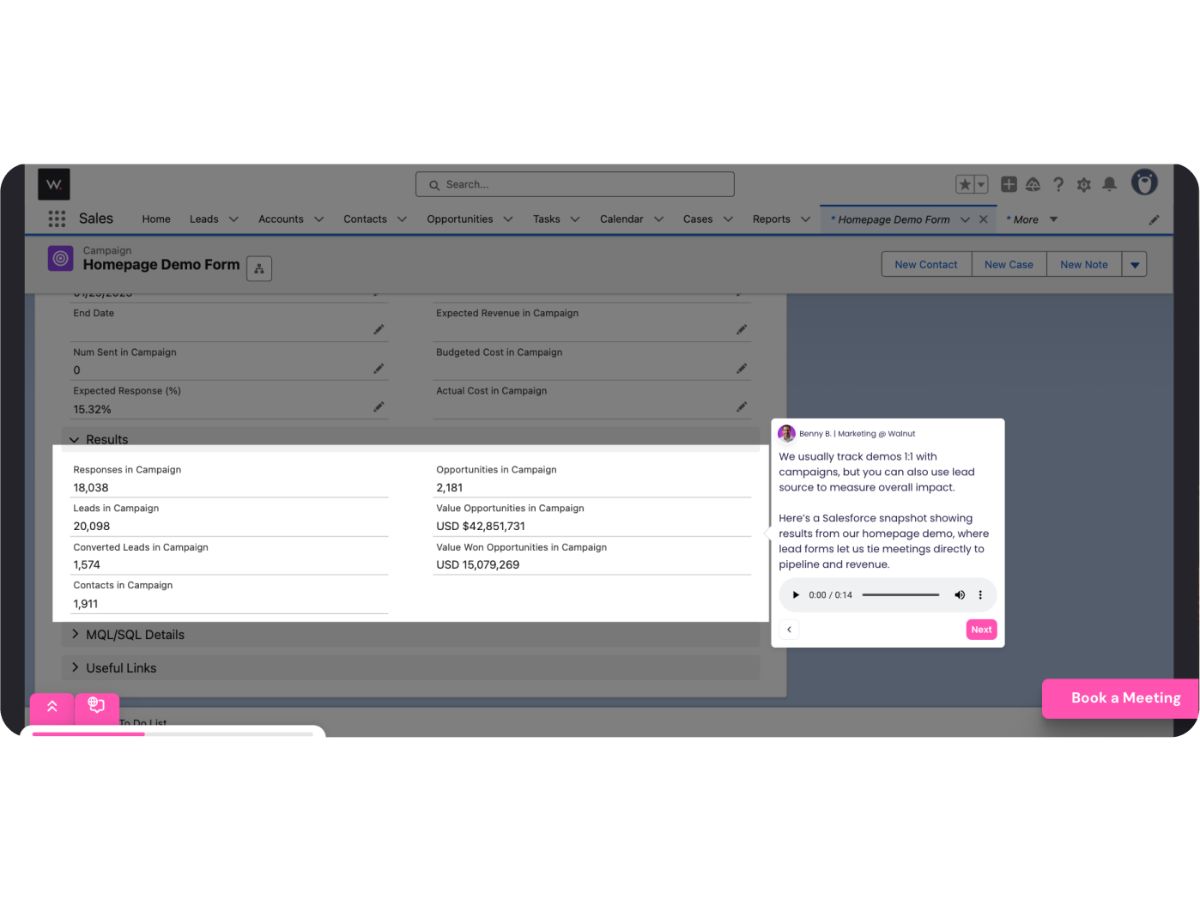The width and height of the screenshot is (1200, 900).
Task: Open the Opportunities tab
Action: click(x=460, y=219)
